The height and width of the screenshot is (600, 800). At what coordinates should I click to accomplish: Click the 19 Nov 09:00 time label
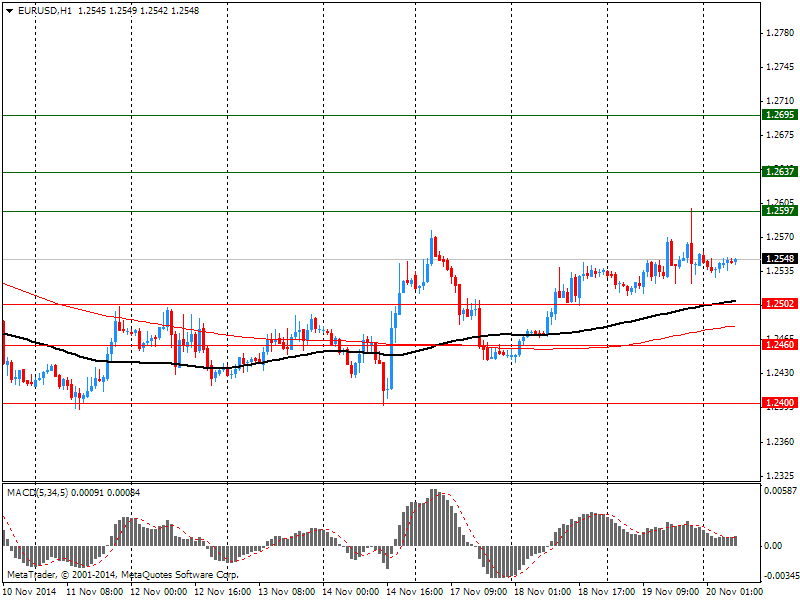coord(670,592)
